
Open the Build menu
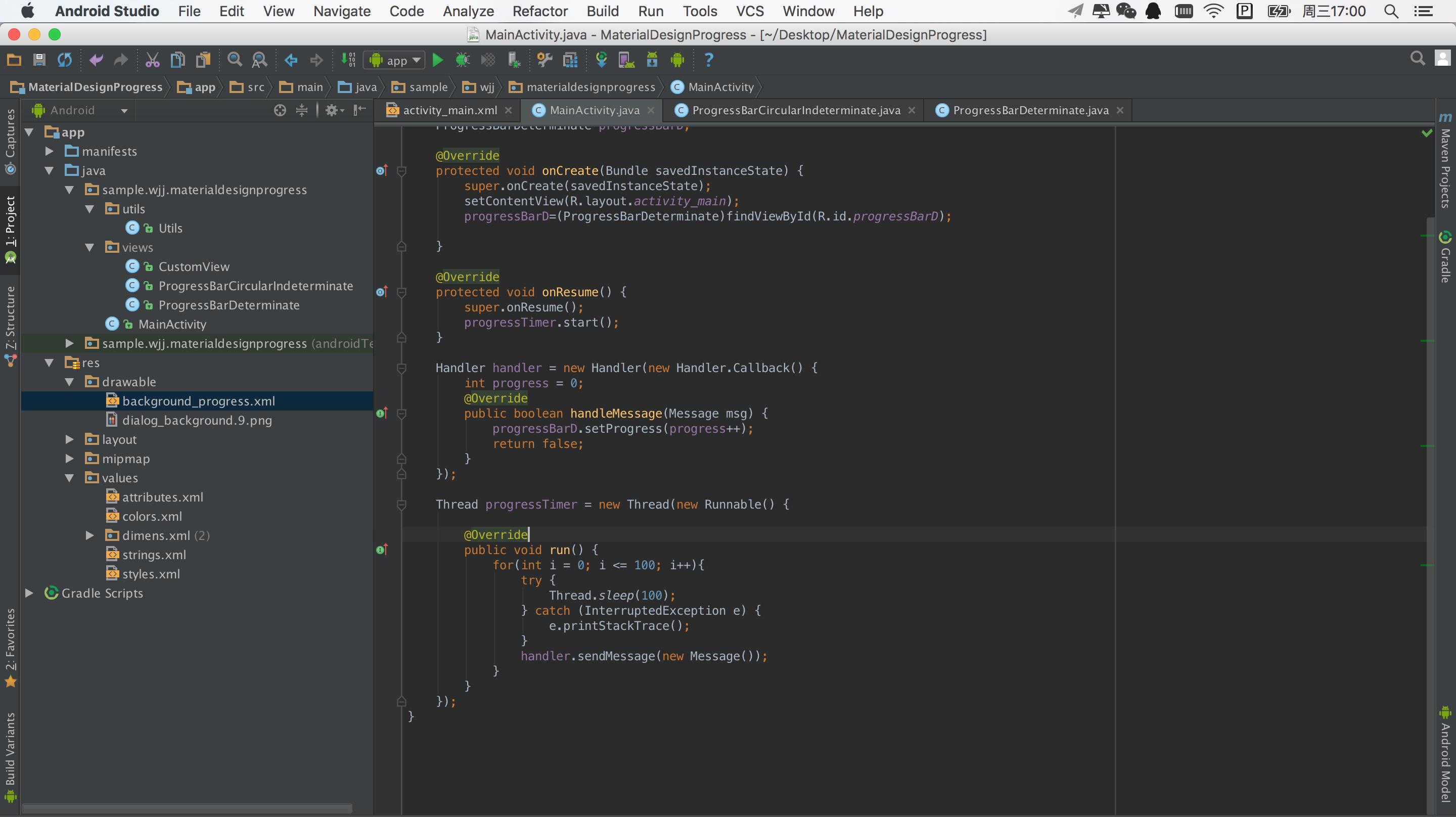[x=603, y=11]
